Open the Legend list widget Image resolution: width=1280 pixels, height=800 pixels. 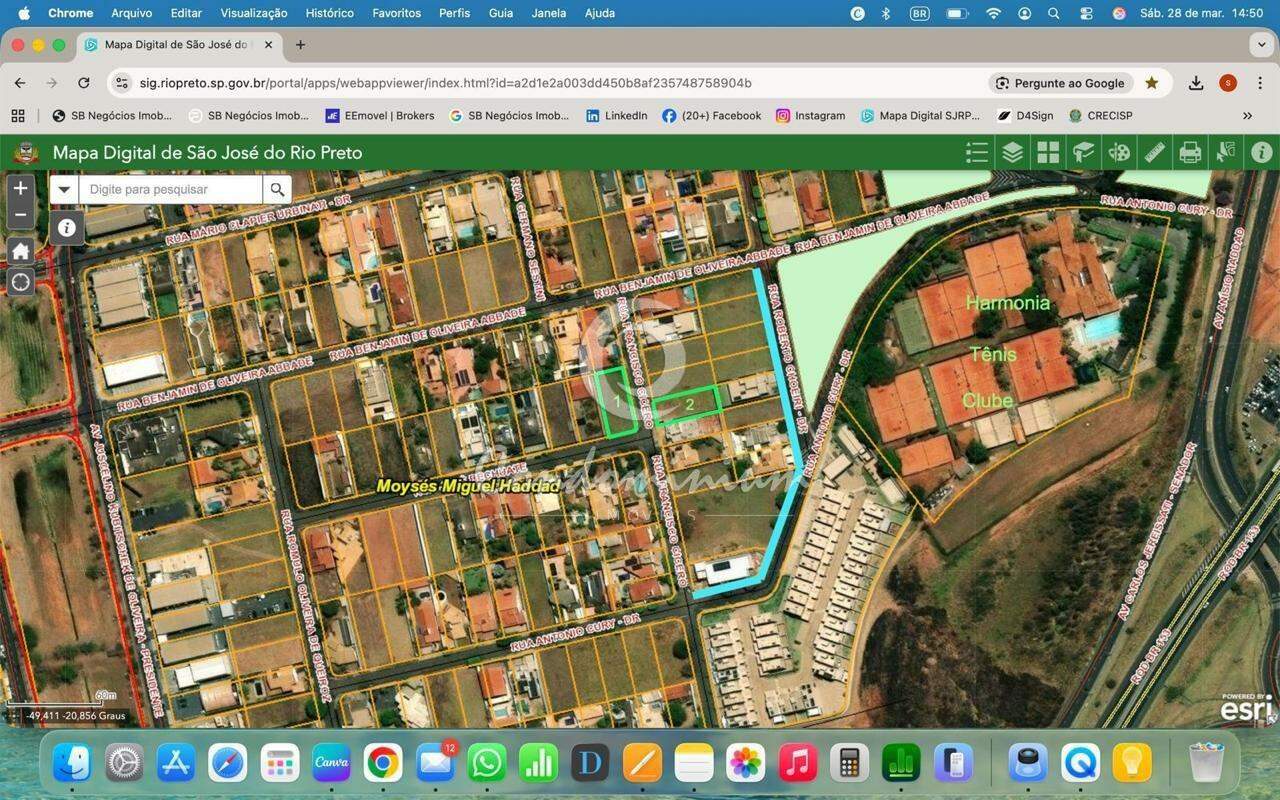click(x=977, y=152)
